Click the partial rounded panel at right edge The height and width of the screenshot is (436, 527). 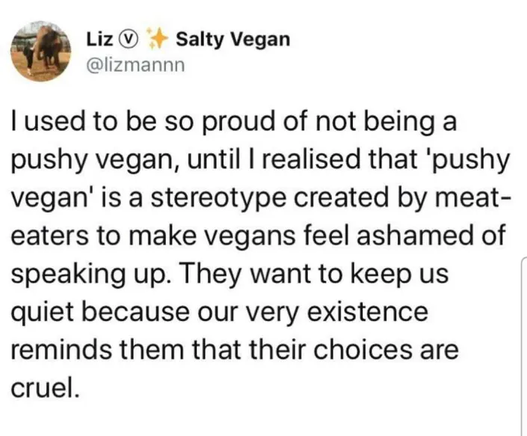click(x=524, y=346)
